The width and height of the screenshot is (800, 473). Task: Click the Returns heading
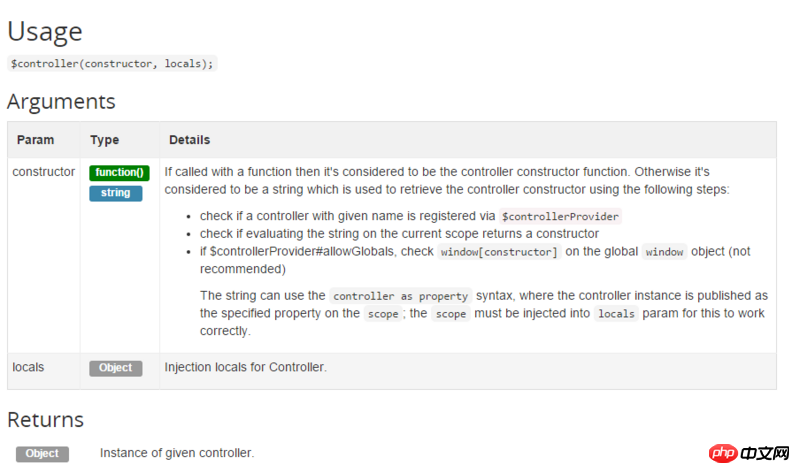(46, 419)
